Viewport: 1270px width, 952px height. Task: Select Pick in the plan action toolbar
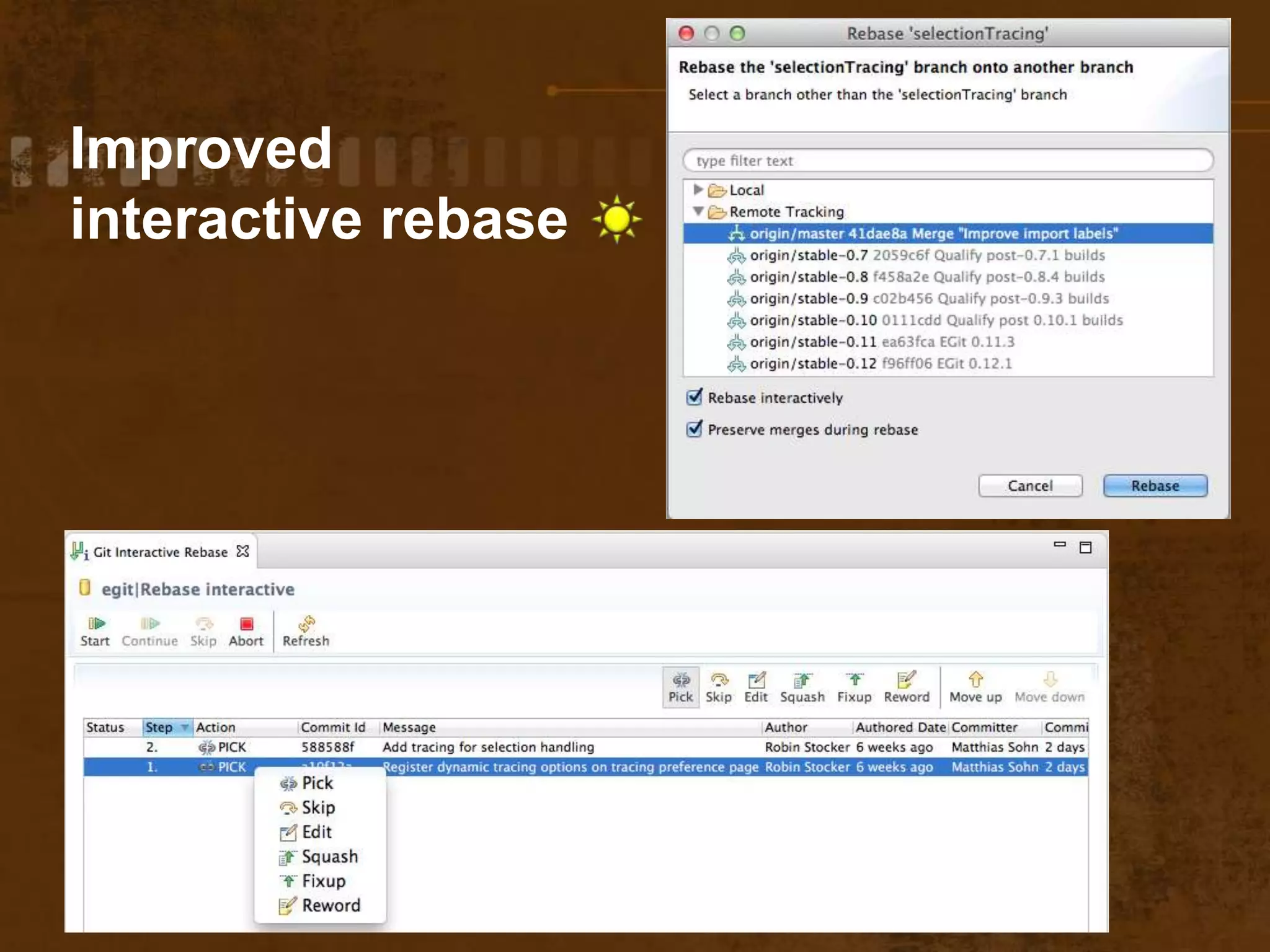tap(681, 687)
